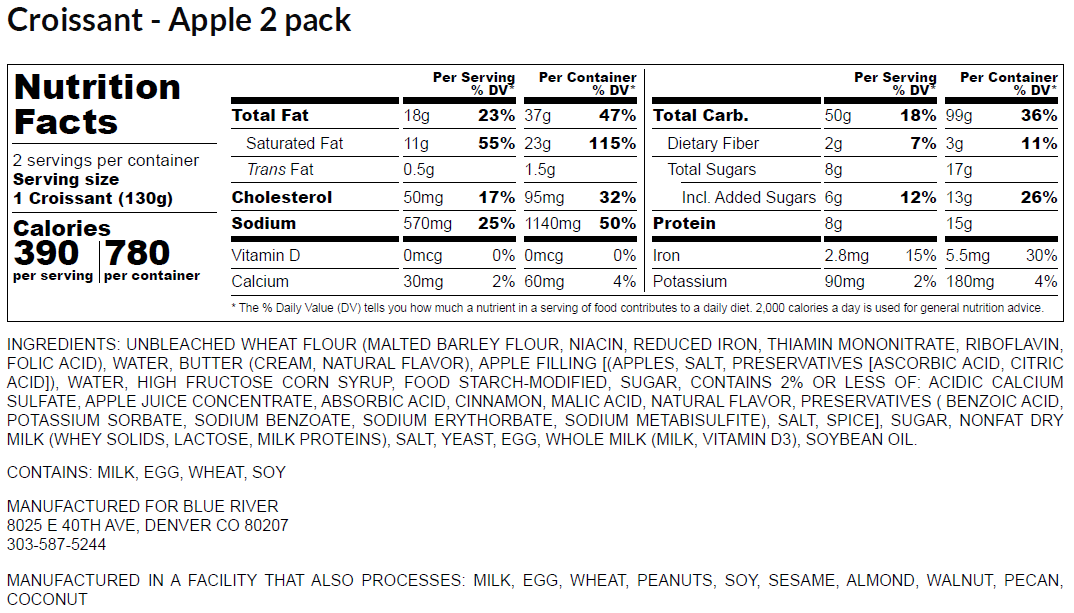Click the 390 calories per serving value
1074x613 pixels.
(52, 253)
